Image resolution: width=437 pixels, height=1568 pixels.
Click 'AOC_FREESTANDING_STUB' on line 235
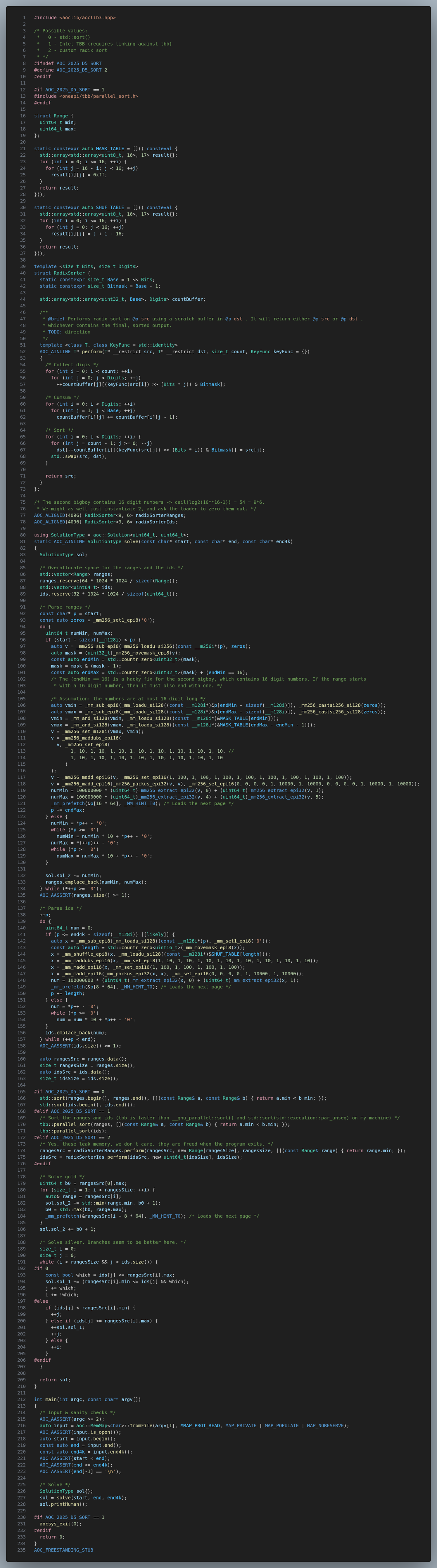click(x=63, y=1551)
